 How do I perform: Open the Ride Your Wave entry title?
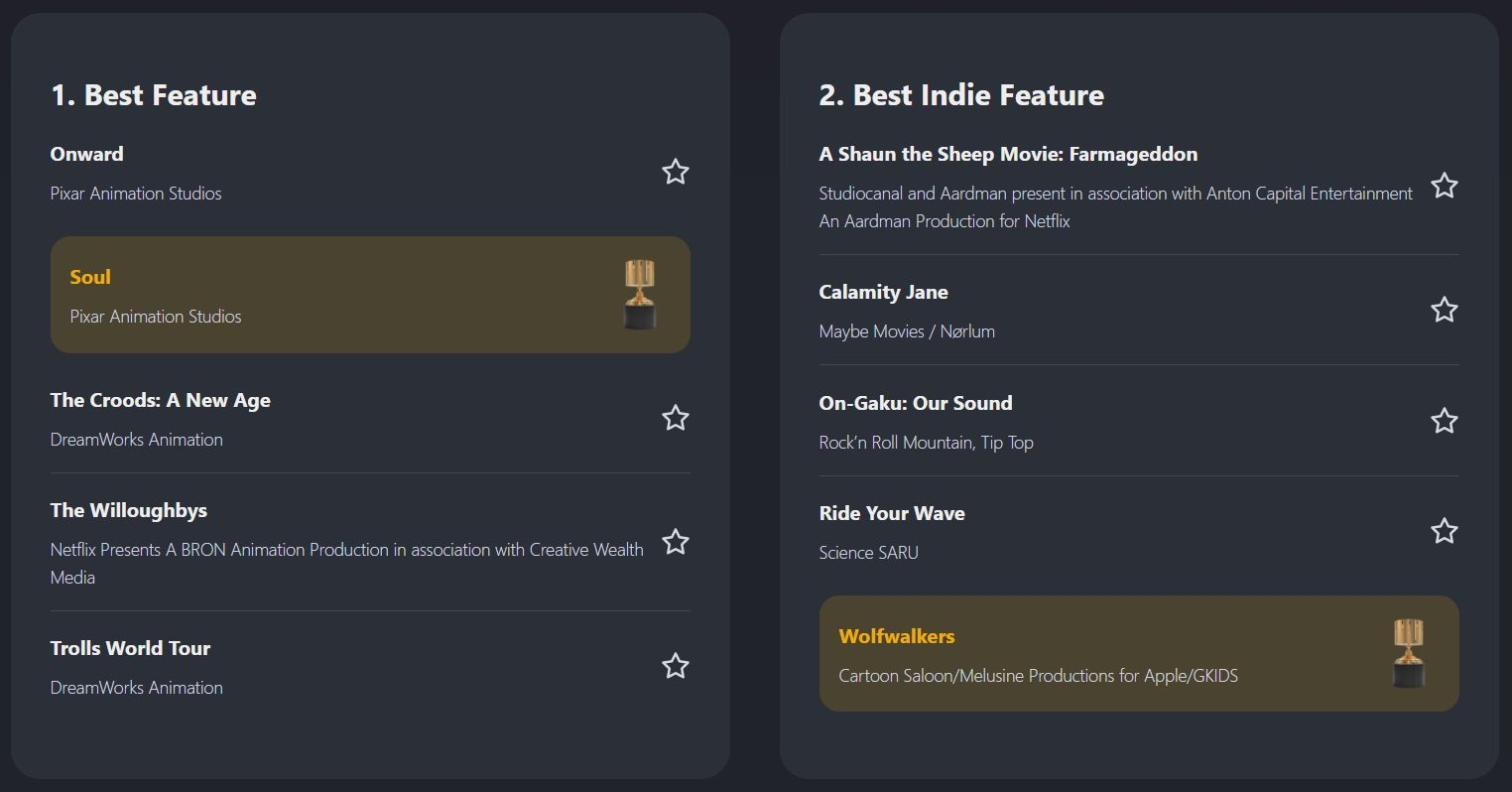click(892, 513)
